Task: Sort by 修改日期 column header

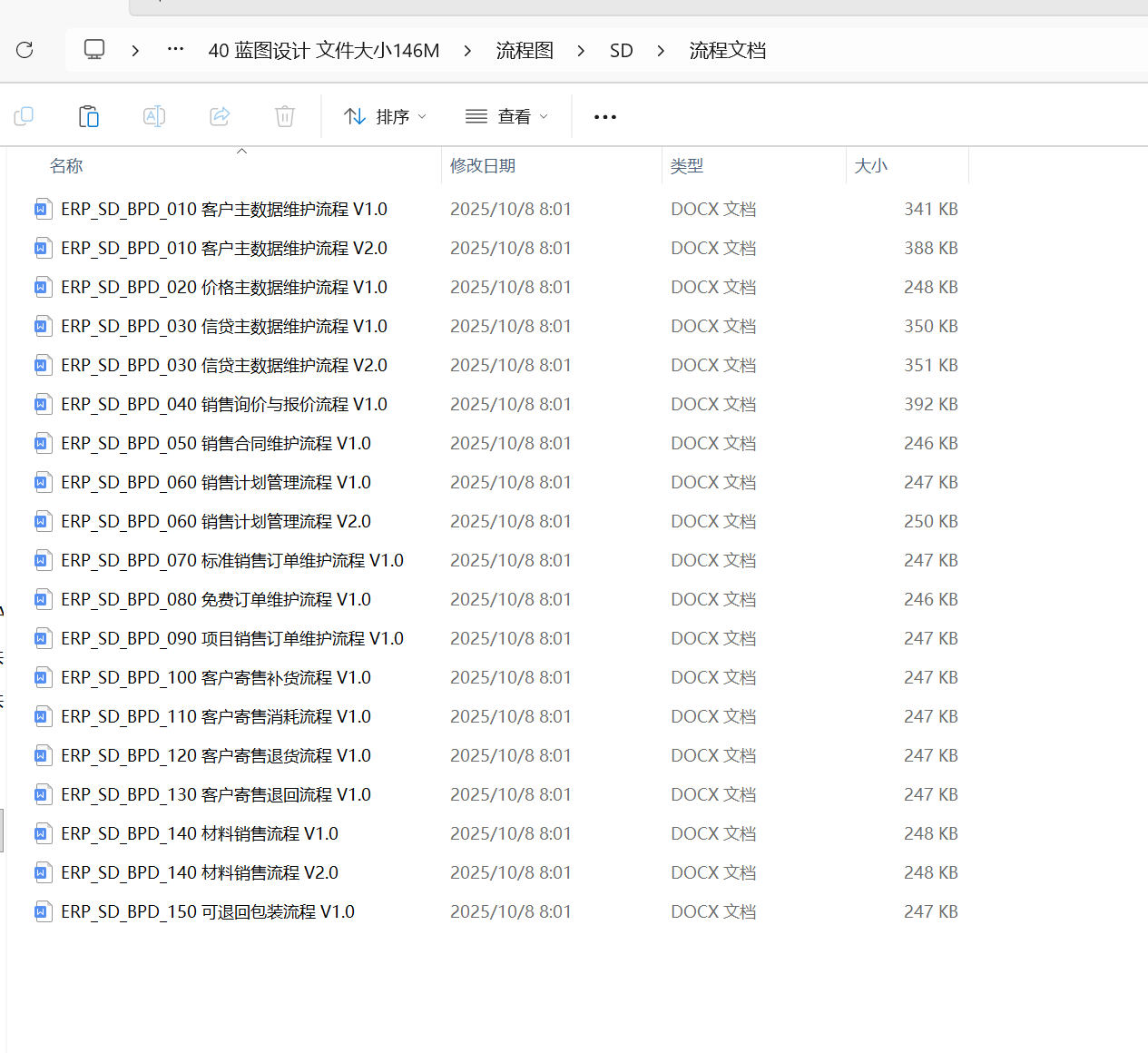Action: 483,166
